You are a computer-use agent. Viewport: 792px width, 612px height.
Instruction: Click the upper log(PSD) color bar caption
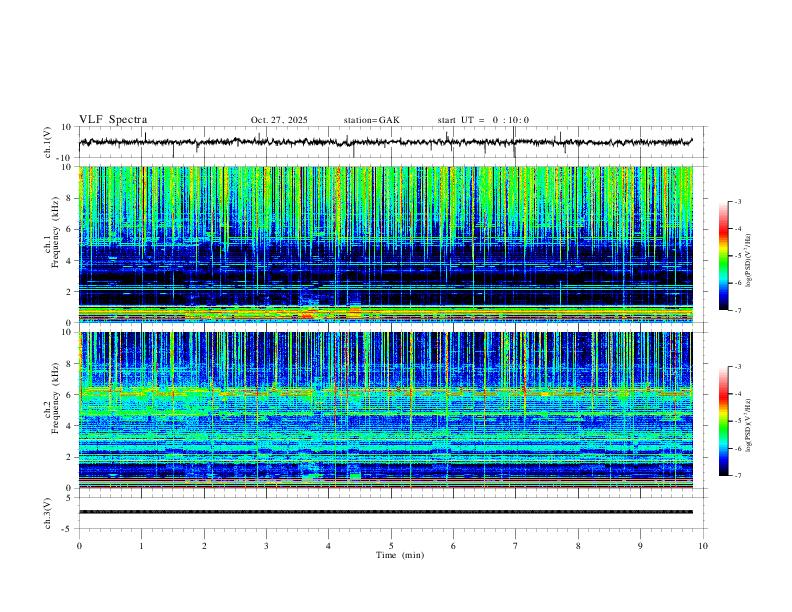(x=749, y=261)
